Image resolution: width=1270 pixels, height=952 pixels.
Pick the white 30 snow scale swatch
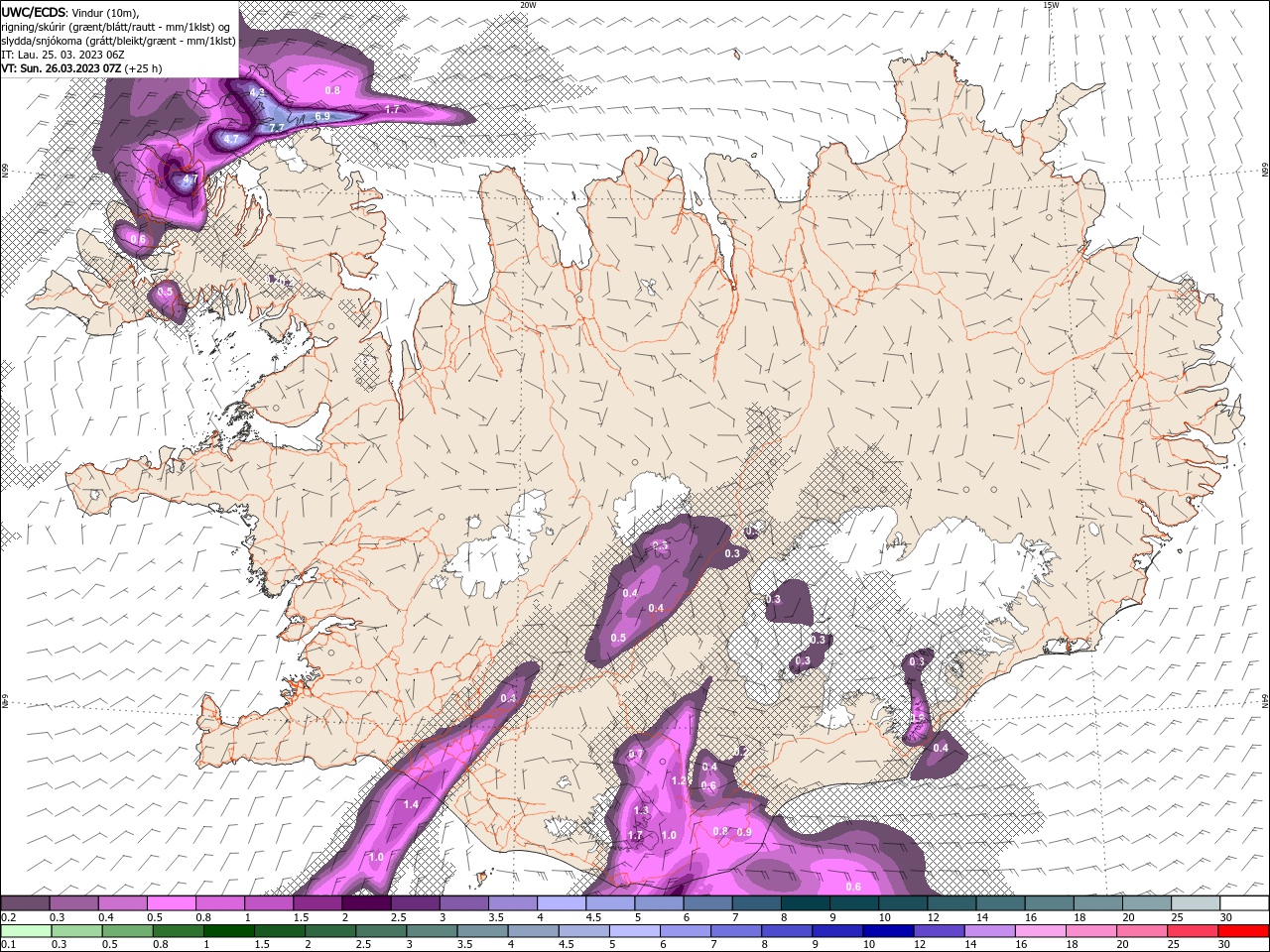(1244, 903)
